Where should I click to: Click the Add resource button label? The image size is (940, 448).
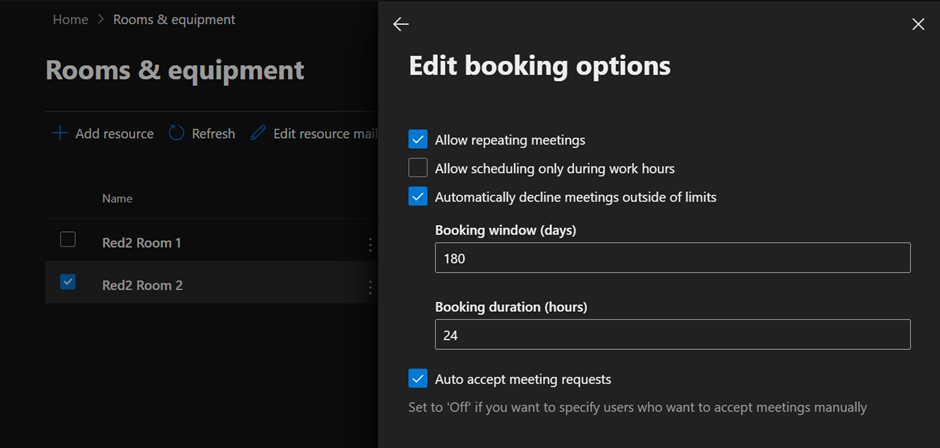click(x=115, y=133)
